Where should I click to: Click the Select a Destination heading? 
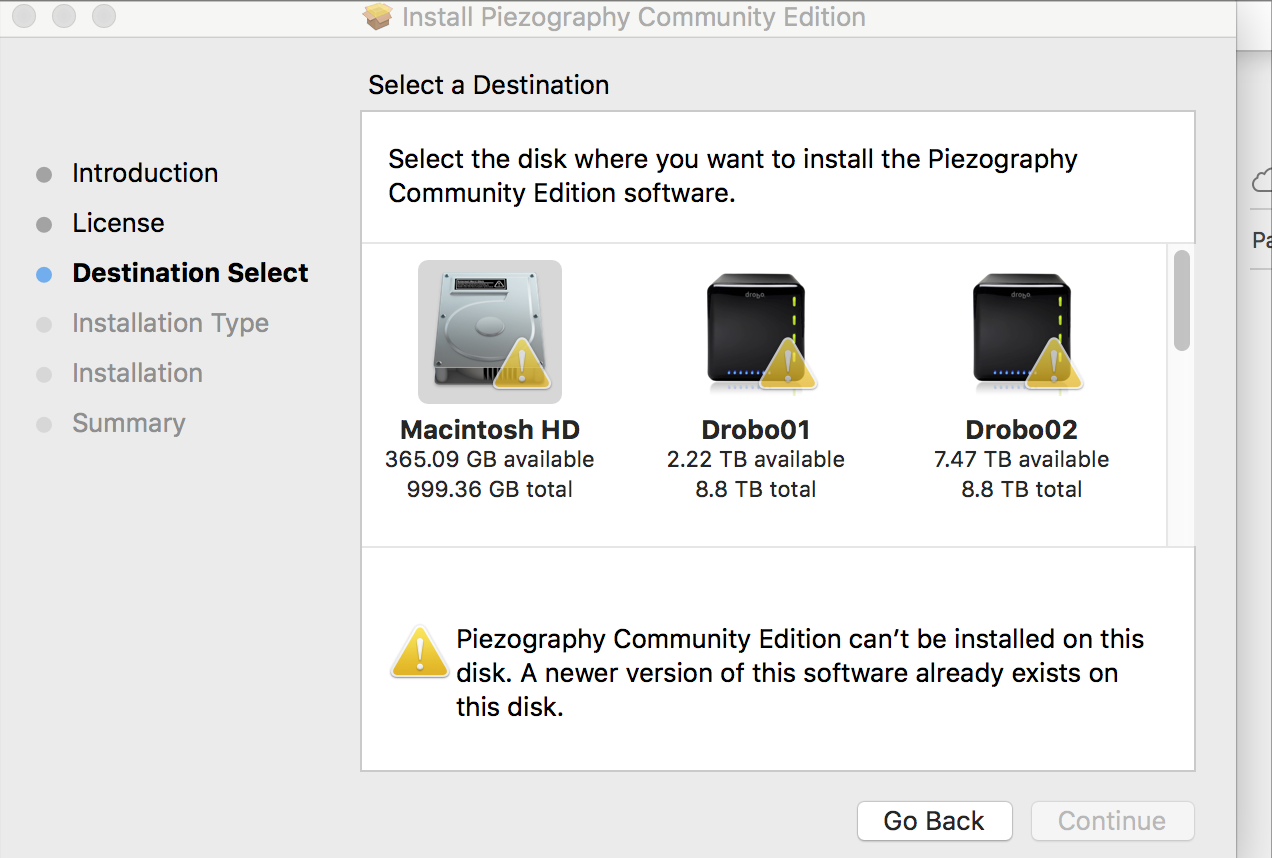(489, 85)
